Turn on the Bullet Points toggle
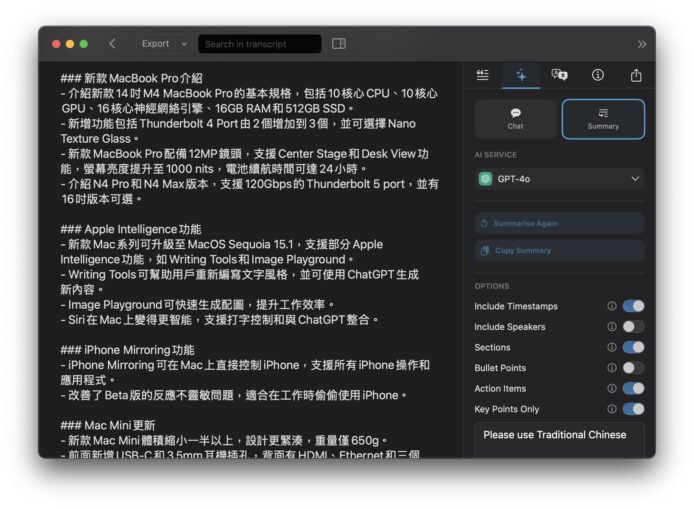This screenshot has height=509, width=694. (x=633, y=368)
